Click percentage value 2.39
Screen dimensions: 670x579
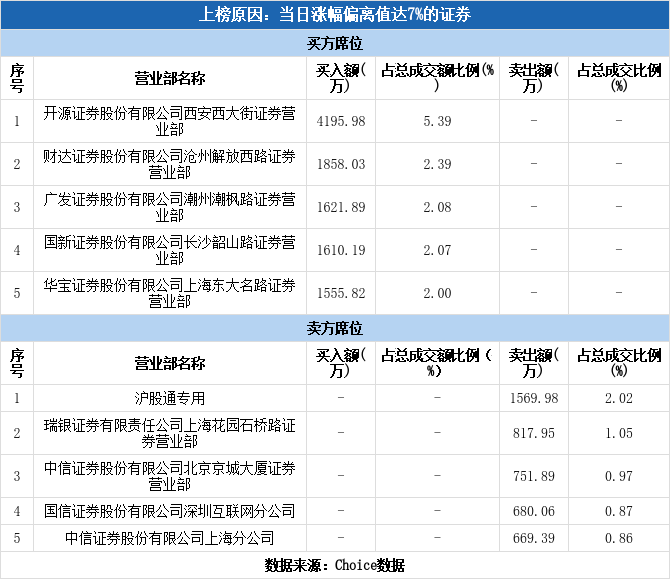[437, 164]
